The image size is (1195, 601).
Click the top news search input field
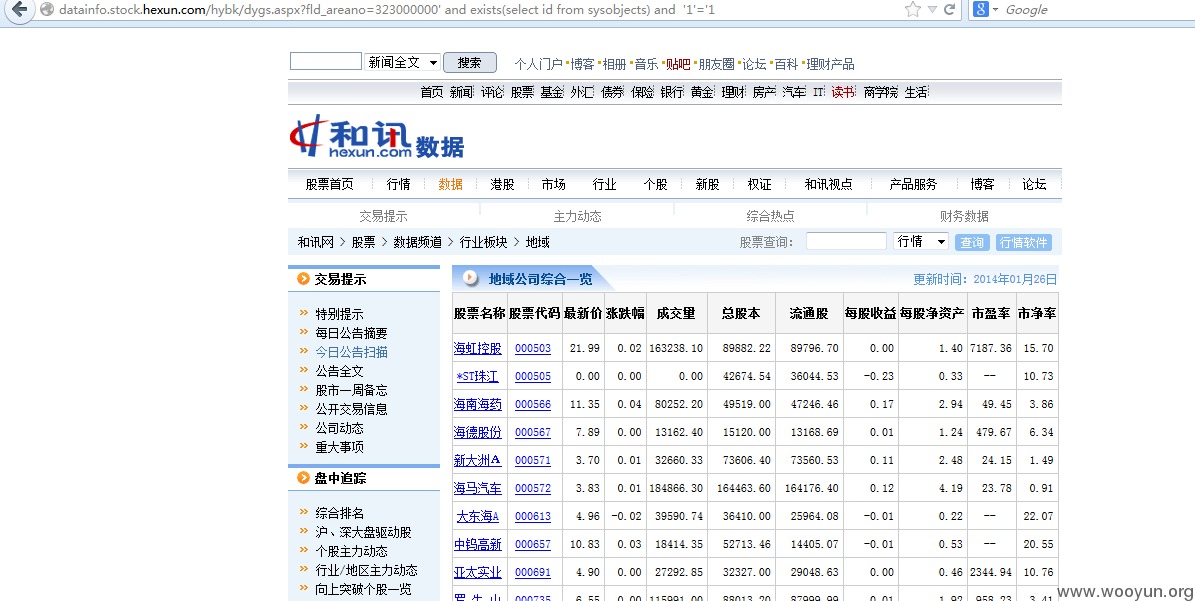325,62
